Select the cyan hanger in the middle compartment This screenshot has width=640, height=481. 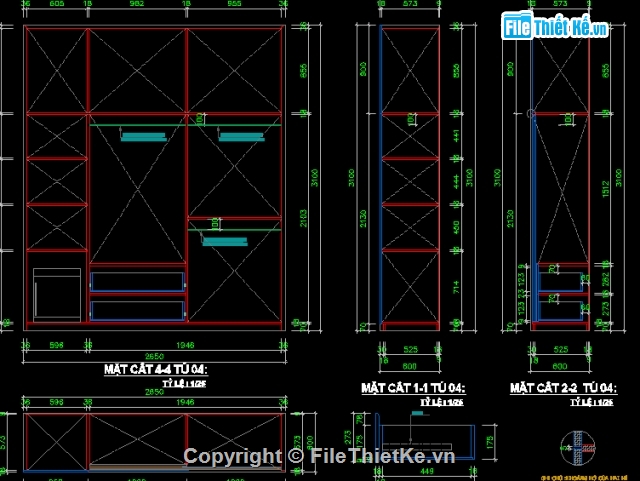144,137
